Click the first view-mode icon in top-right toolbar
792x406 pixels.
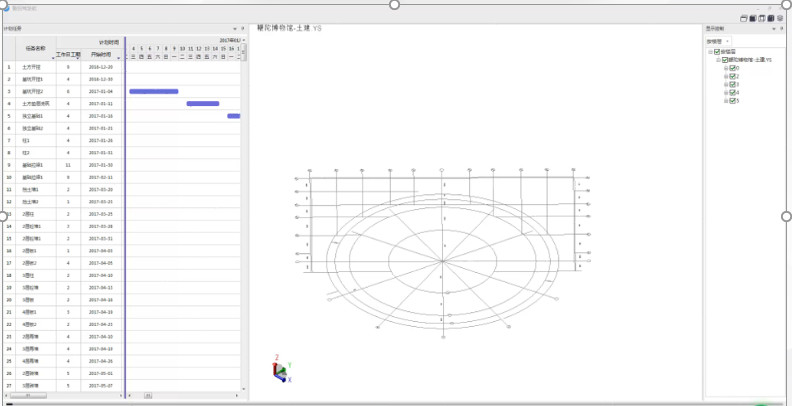(x=743, y=19)
